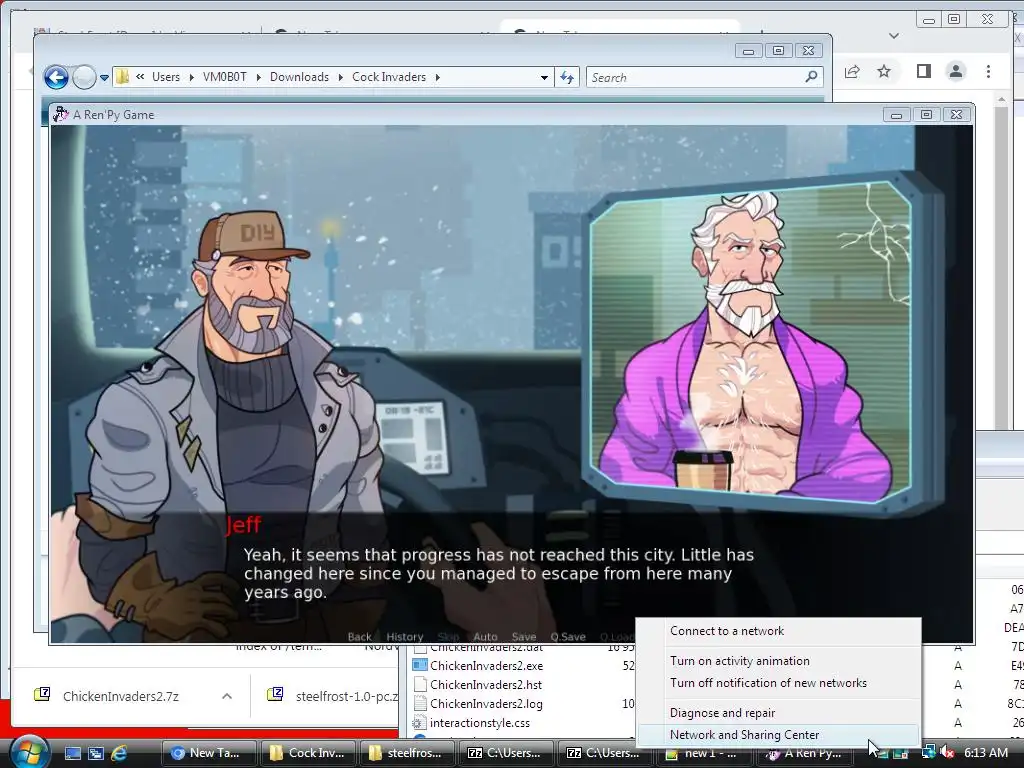
Task: Click the interactionstyle.css gear file icon
Action: coord(419,723)
